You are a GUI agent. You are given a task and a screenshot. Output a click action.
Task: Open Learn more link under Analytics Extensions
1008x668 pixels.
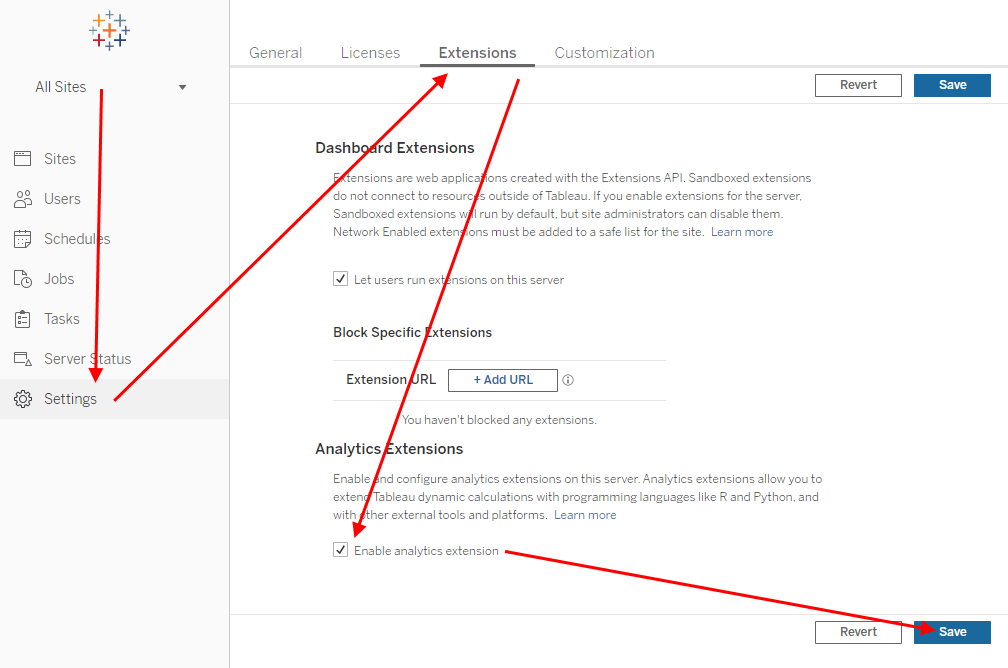coord(585,515)
